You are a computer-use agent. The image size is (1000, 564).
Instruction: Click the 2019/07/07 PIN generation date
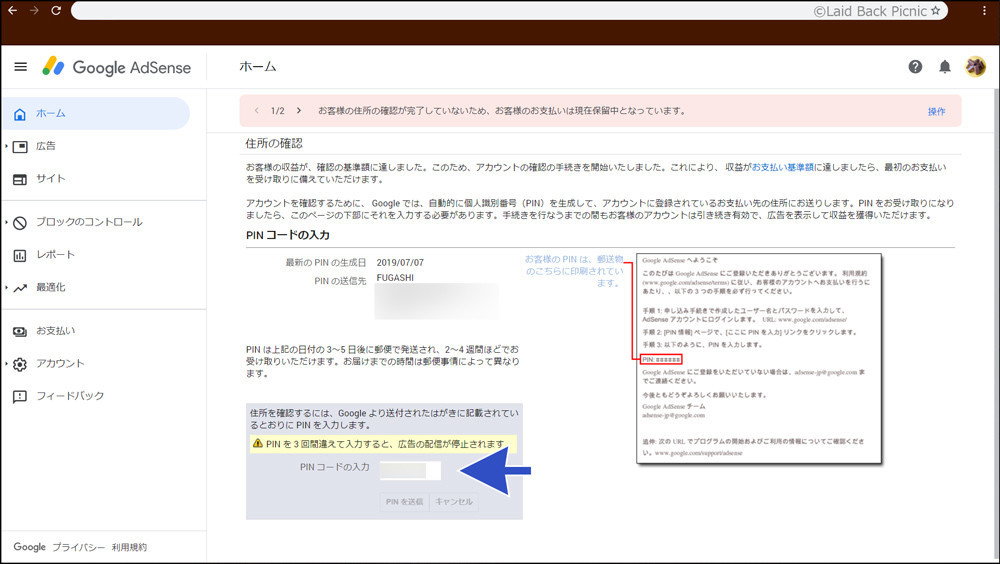[400, 262]
